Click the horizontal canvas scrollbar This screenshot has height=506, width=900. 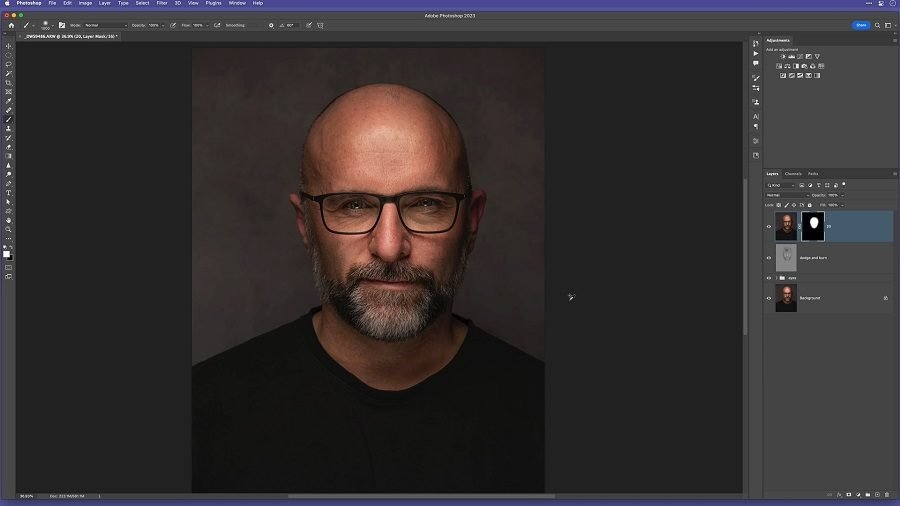click(x=421, y=496)
